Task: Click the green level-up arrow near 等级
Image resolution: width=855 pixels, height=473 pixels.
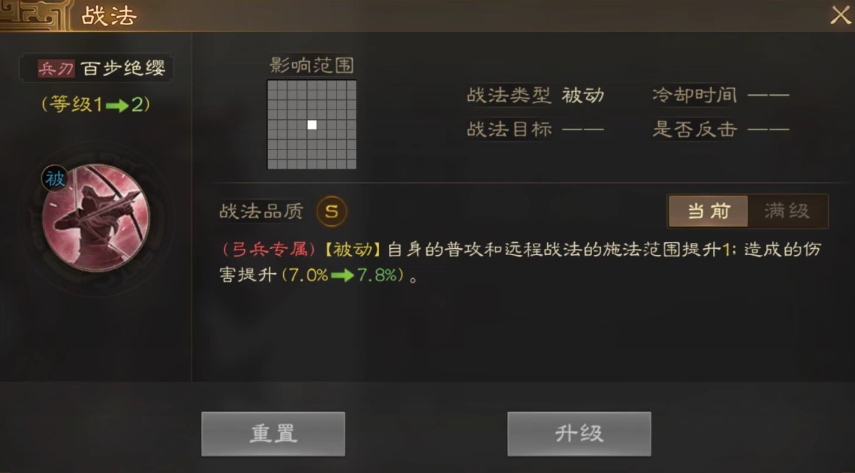Action: [117, 105]
